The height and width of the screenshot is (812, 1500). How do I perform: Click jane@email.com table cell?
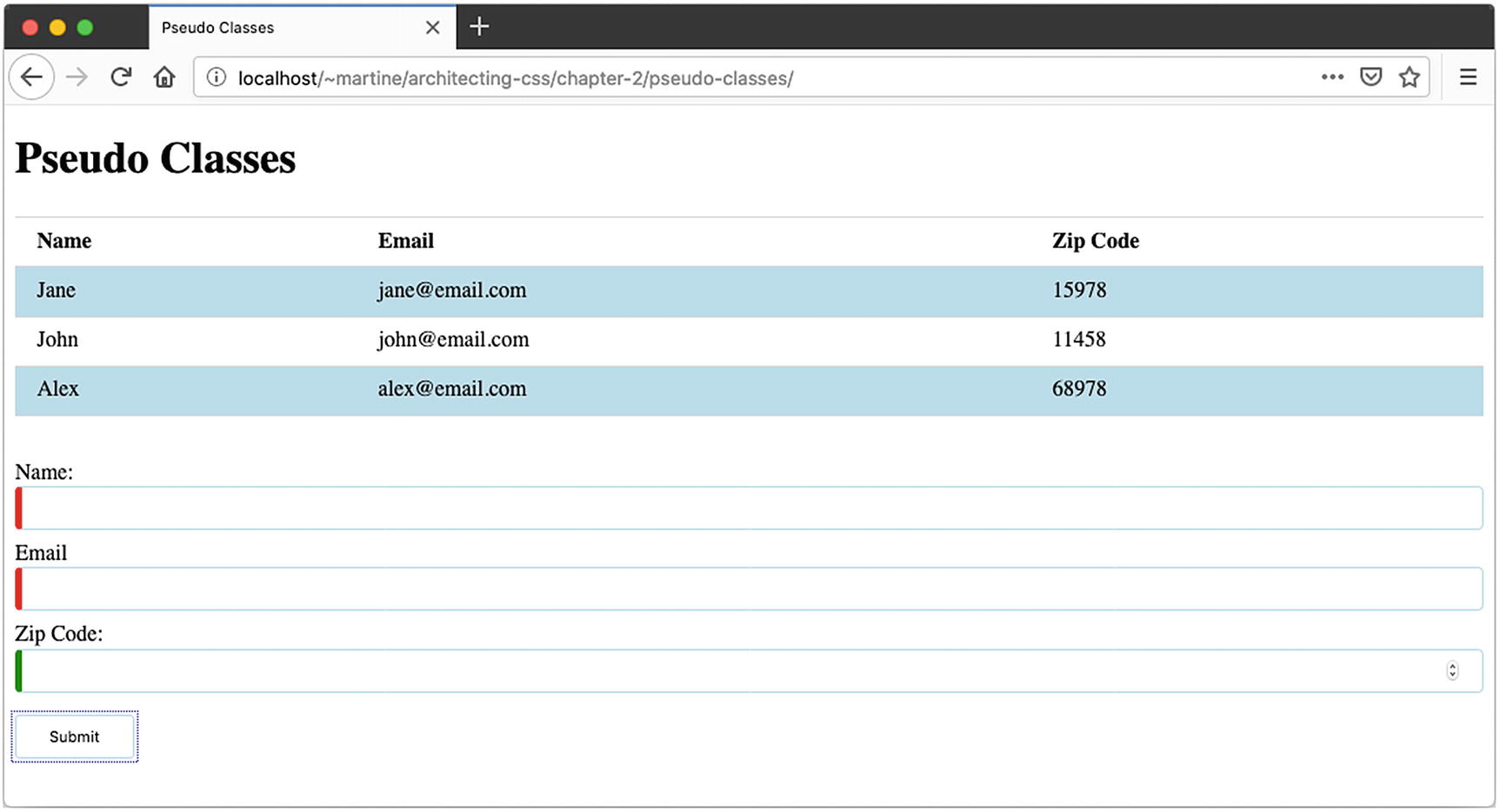pos(452,290)
